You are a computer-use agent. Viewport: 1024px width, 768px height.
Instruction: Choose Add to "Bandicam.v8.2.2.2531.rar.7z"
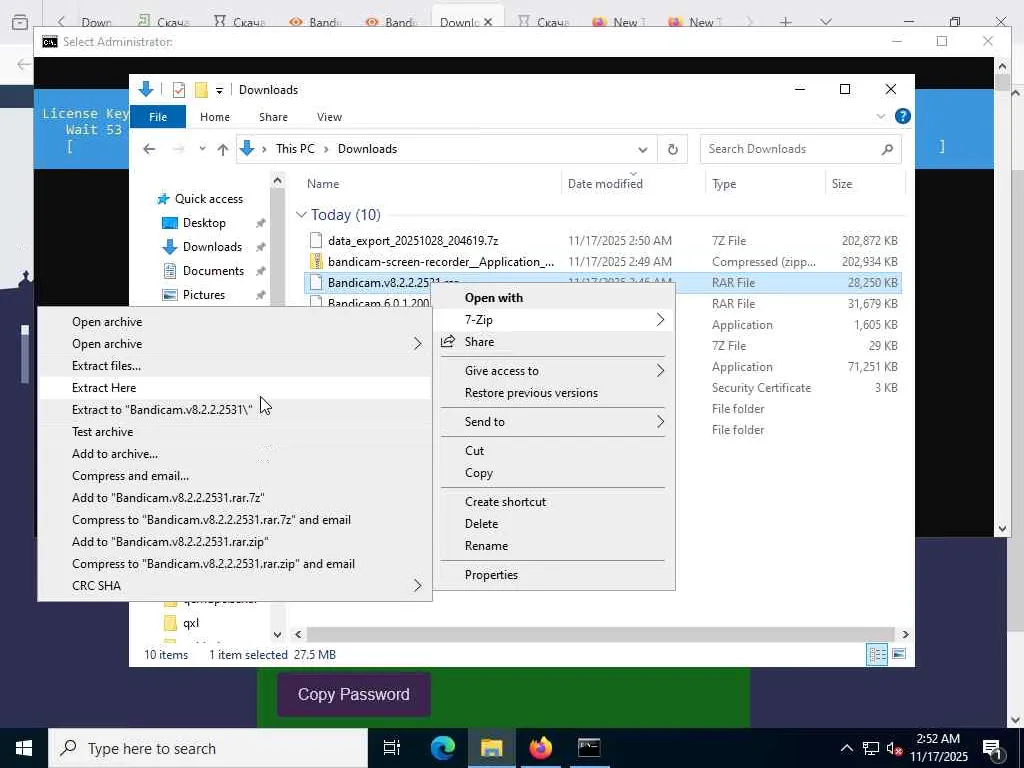point(234,498)
